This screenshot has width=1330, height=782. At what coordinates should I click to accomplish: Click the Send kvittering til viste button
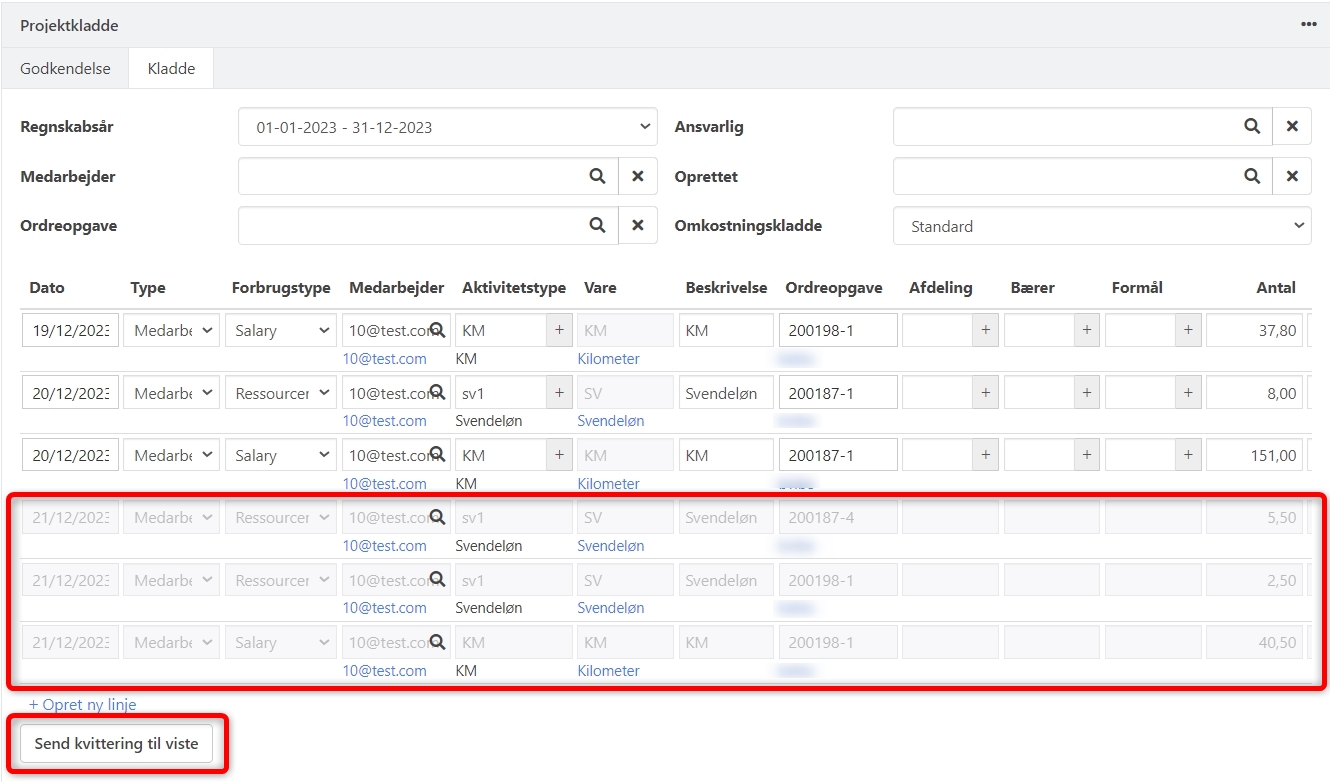pyautogui.click(x=116, y=743)
